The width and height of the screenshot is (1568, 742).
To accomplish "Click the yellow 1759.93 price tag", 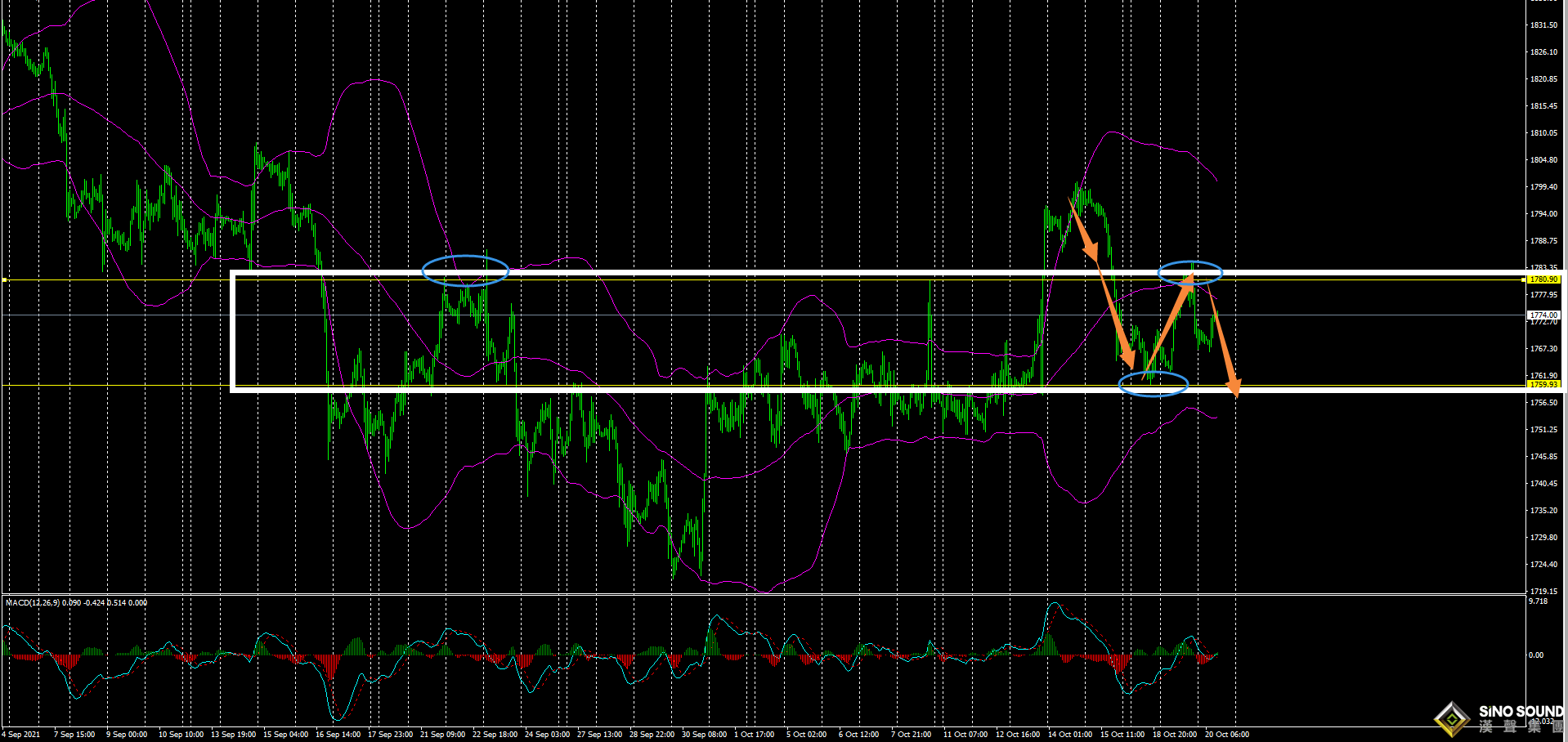I will (x=1543, y=384).
